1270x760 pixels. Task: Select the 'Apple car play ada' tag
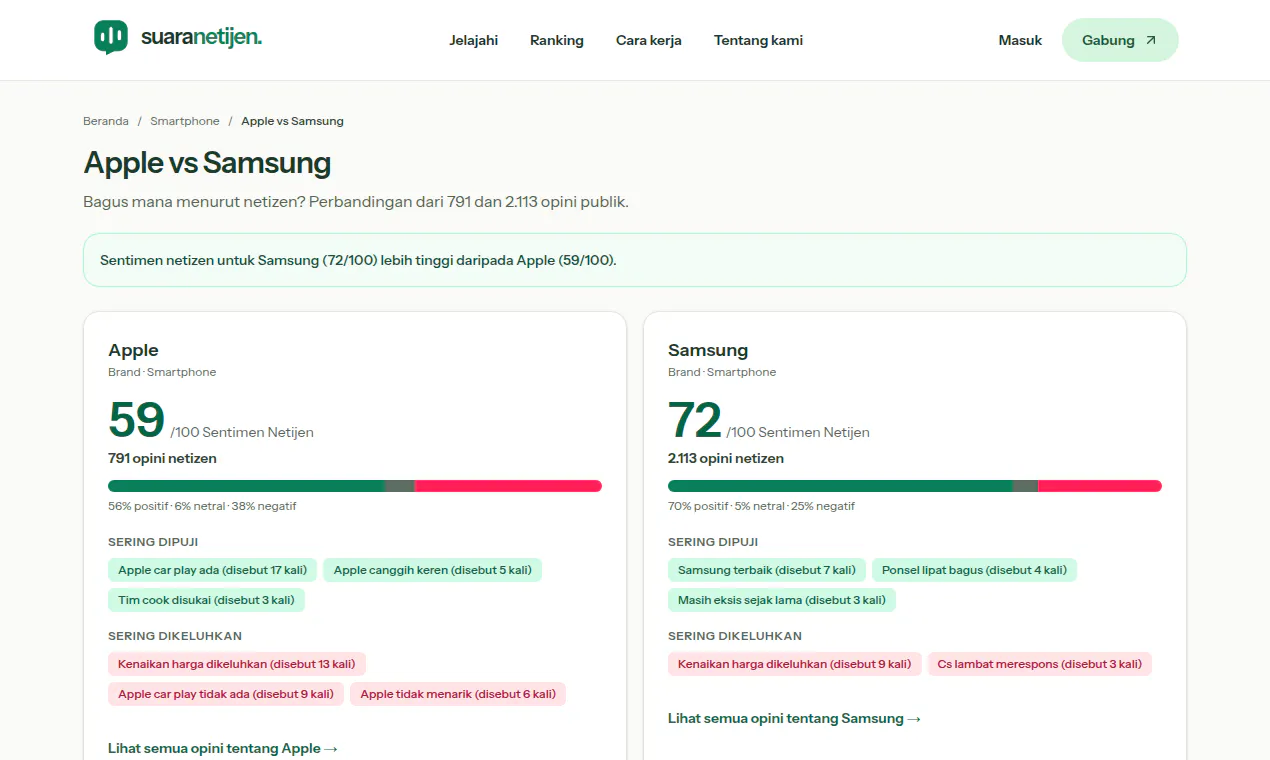pyautogui.click(x=213, y=570)
